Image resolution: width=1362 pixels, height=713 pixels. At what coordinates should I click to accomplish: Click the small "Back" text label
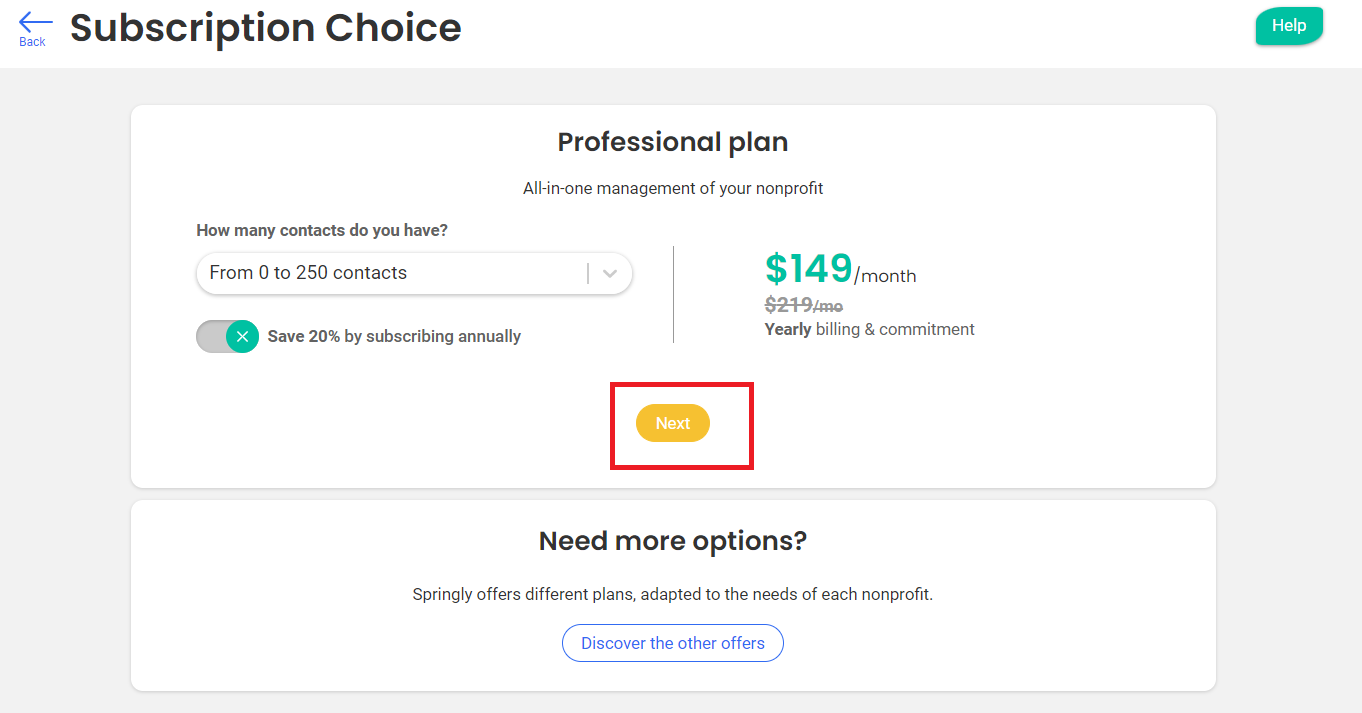coord(32,42)
